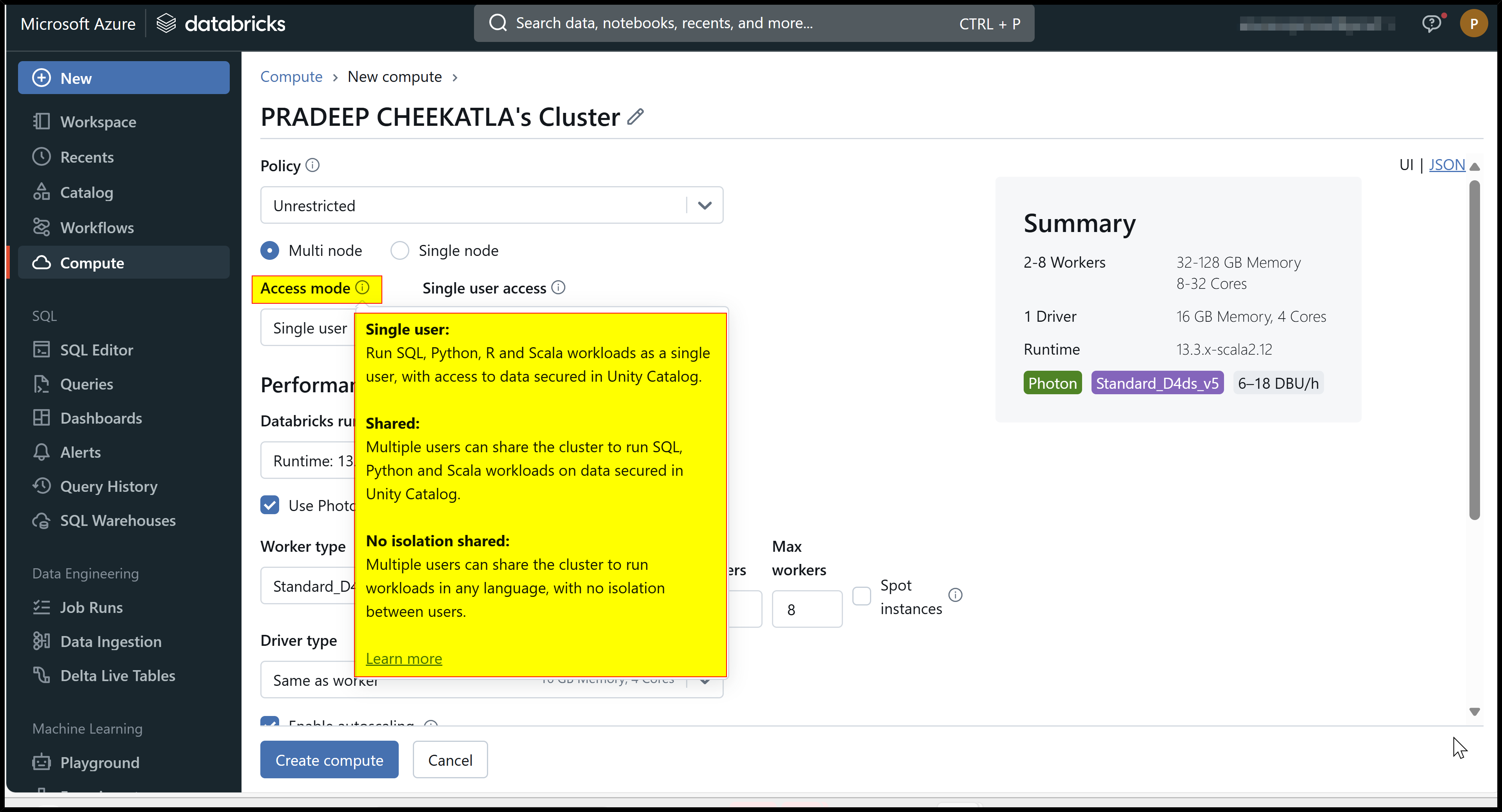Click the scrollbar up arrow
The height and width of the screenshot is (812, 1502).
[x=1474, y=167]
